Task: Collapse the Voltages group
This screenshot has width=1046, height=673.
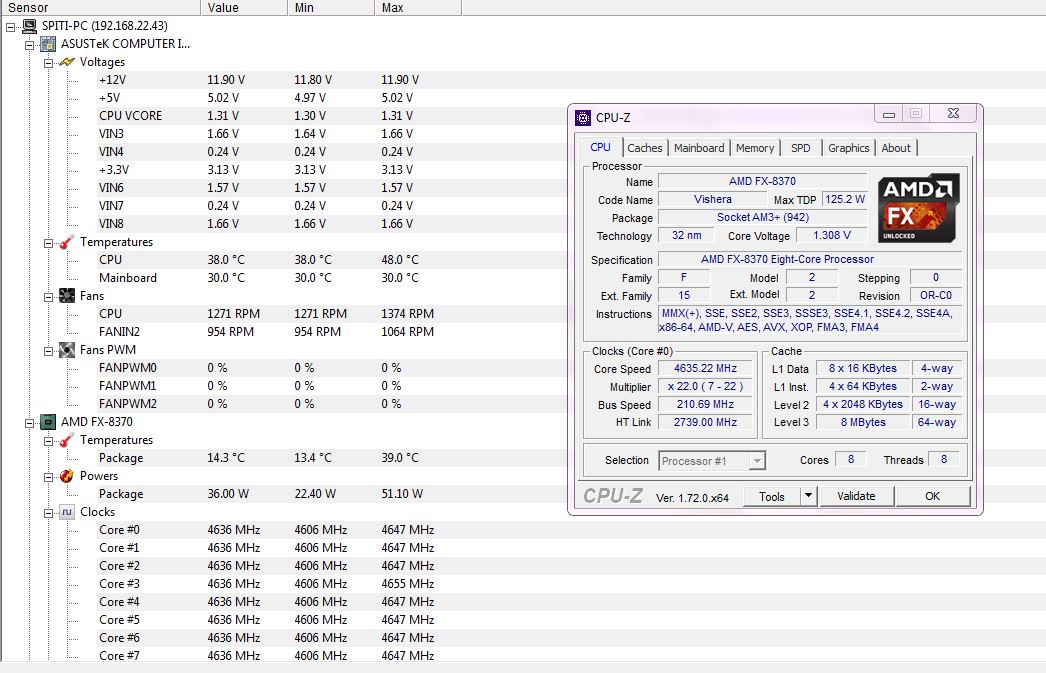Action: (x=48, y=63)
